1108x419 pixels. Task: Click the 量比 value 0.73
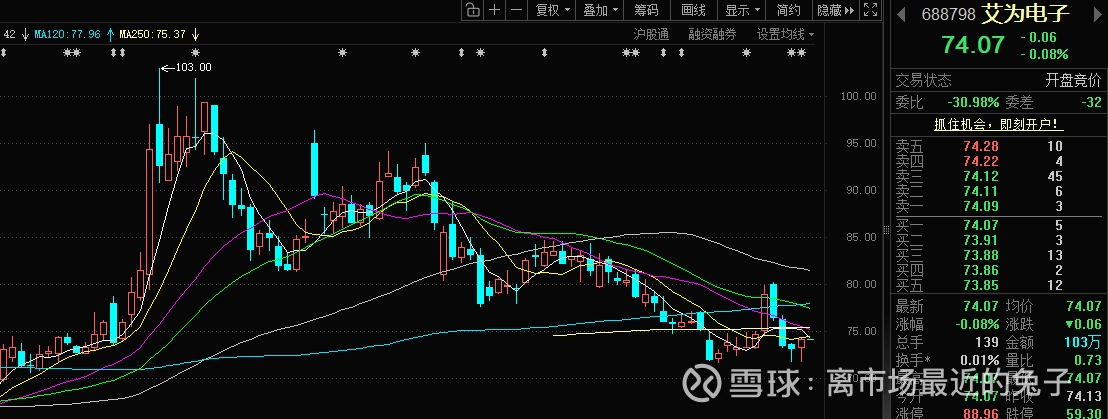click(x=1088, y=360)
